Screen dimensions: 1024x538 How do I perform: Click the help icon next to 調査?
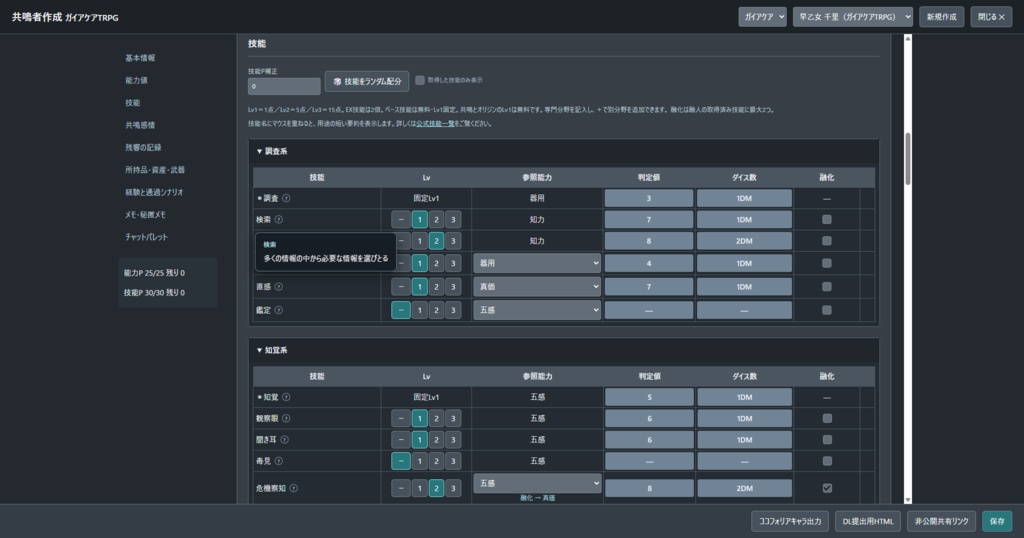pyautogui.click(x=286, y=198)
